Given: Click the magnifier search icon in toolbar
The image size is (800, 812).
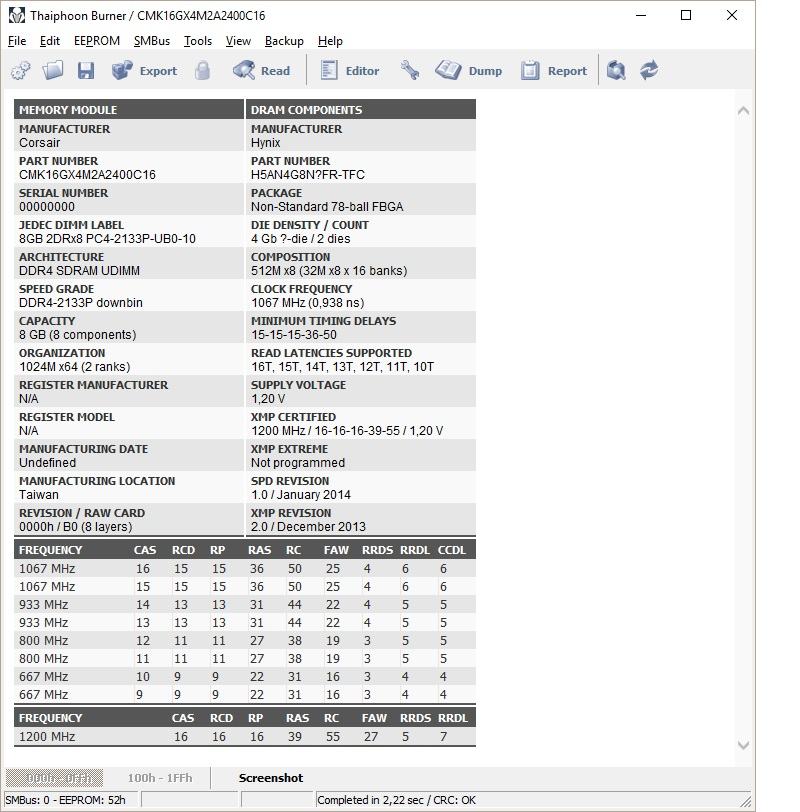Looking at the screenshot, I should click(616, 70).
